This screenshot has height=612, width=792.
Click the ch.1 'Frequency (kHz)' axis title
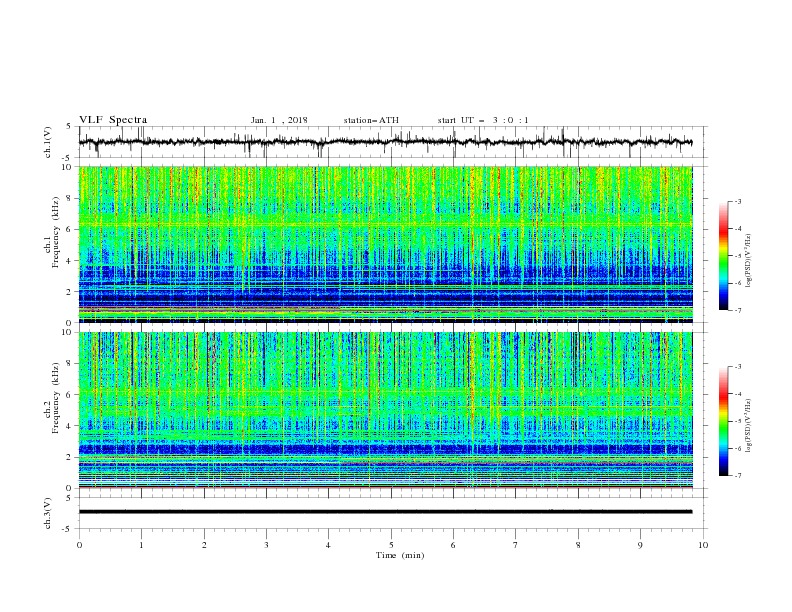click(56, 233)
